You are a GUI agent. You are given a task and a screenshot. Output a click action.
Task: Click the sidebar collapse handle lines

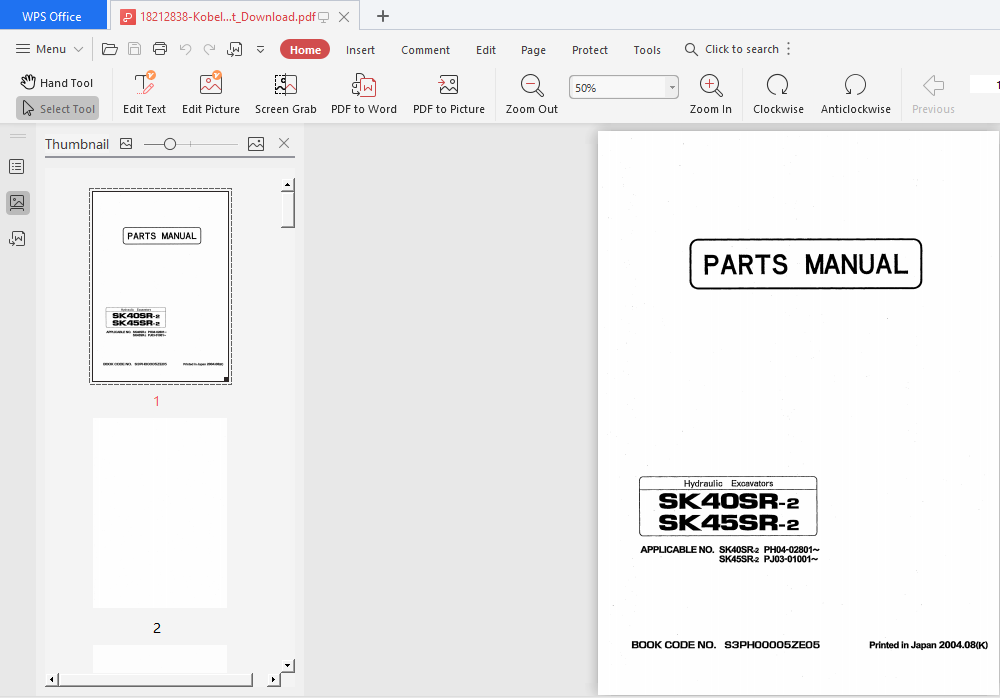[18, 136]
